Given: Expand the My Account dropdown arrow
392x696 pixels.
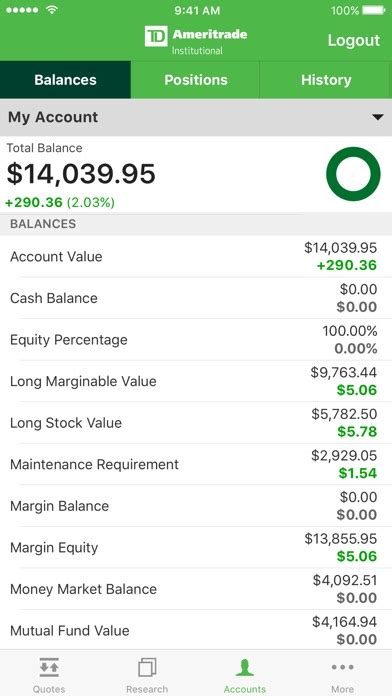Looking at the screenshot, I should (x=377, y=117).
